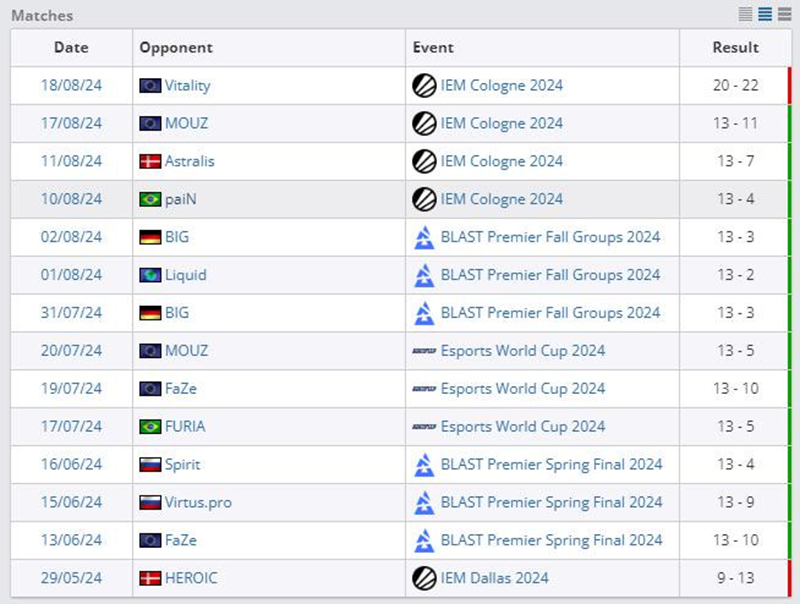This screenshot has width=800, height=604.
Task: Click the Event column header
Action: (432, 47)
